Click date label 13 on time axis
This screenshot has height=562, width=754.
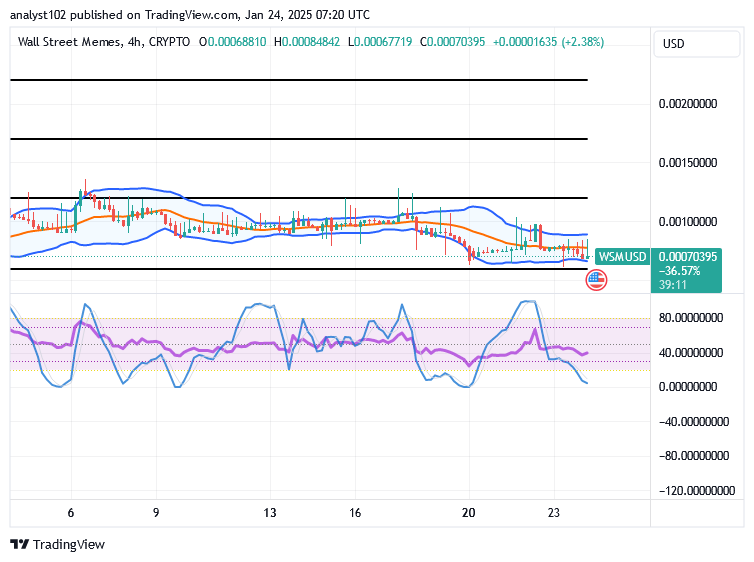270,513
